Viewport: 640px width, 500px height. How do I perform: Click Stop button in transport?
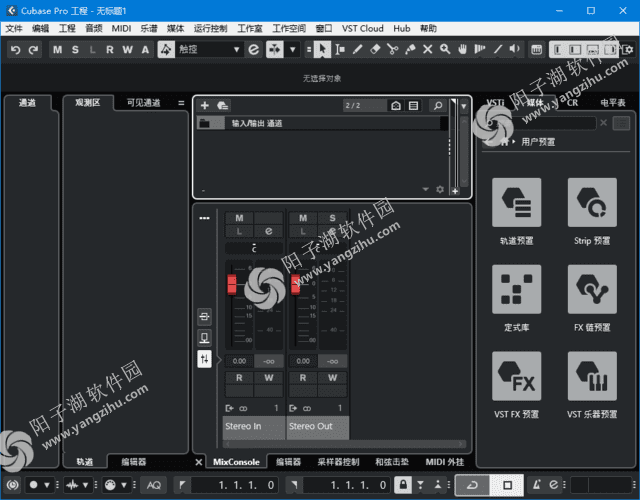(507, 484)
